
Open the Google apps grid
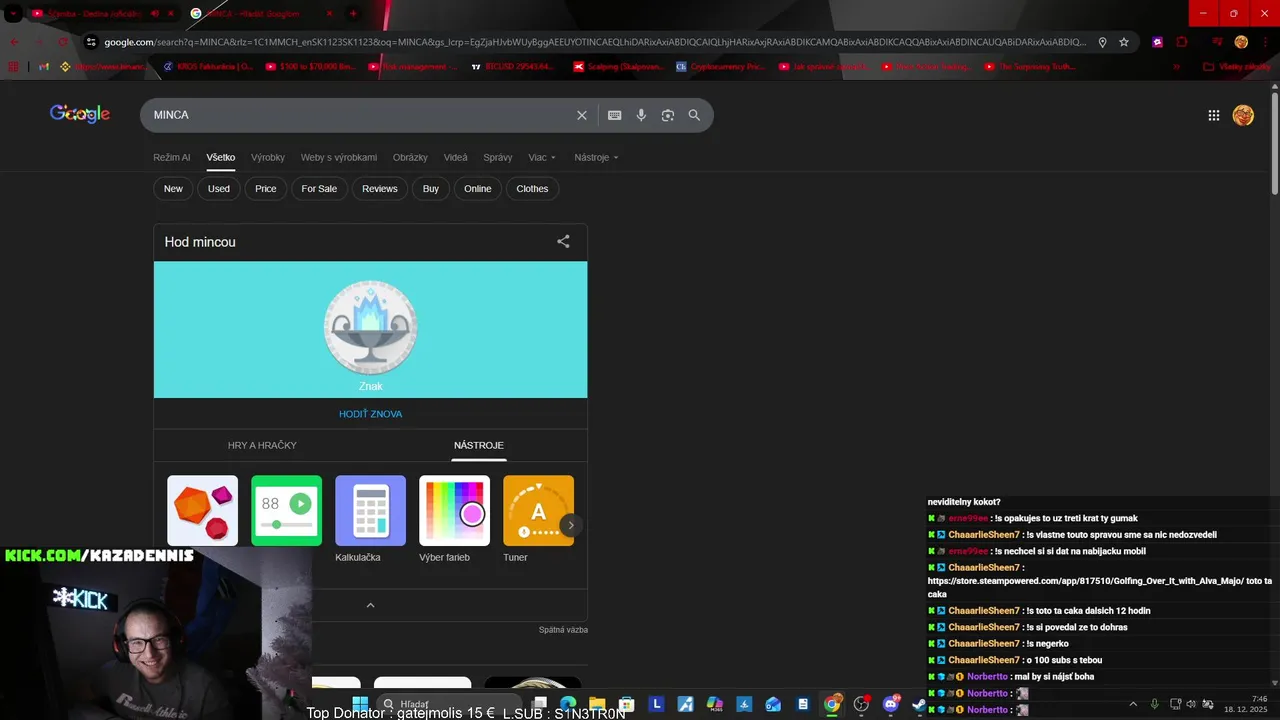coord(1214,115)
